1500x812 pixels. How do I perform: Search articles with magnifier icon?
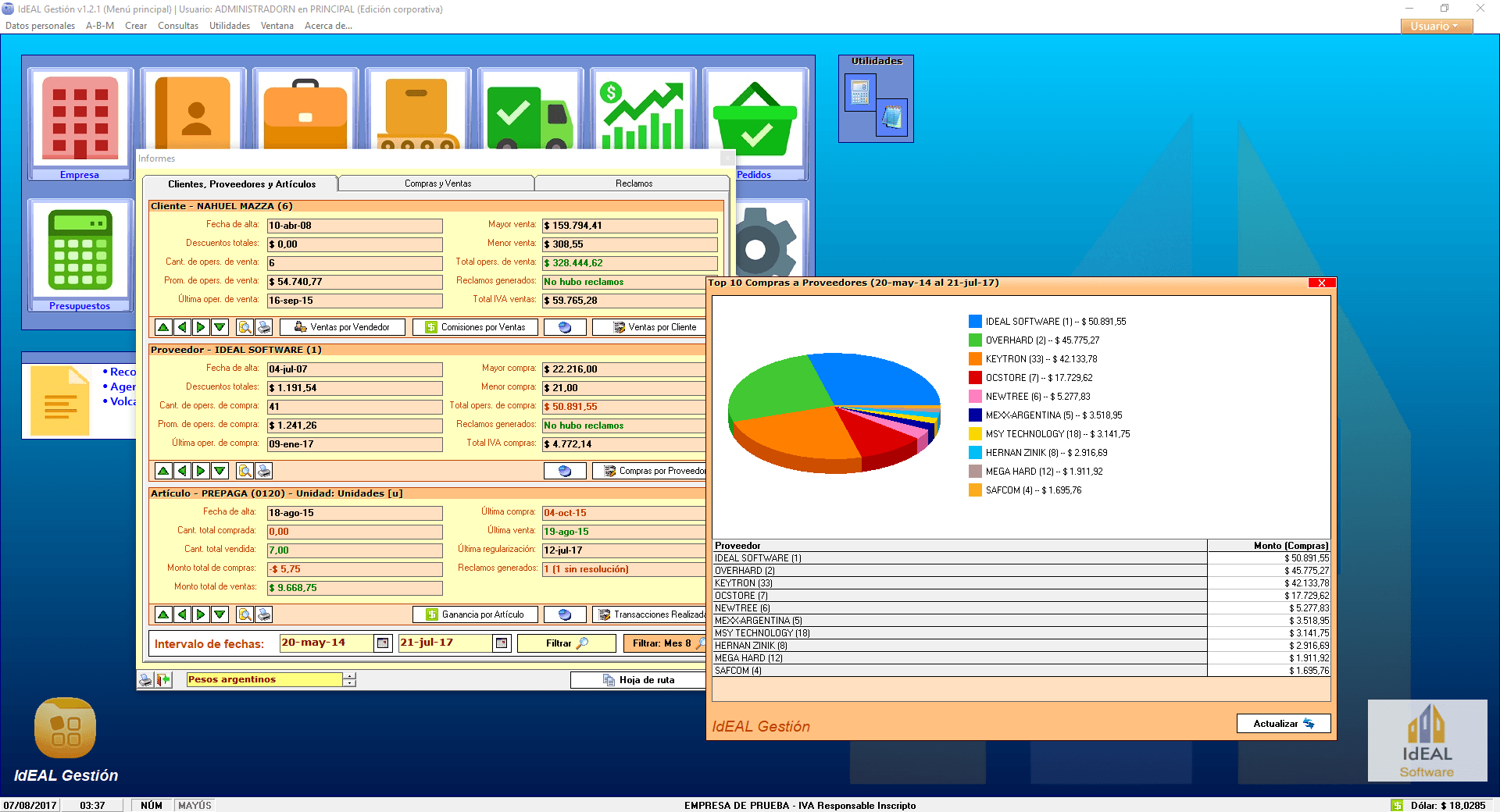(x=245, y=614)
